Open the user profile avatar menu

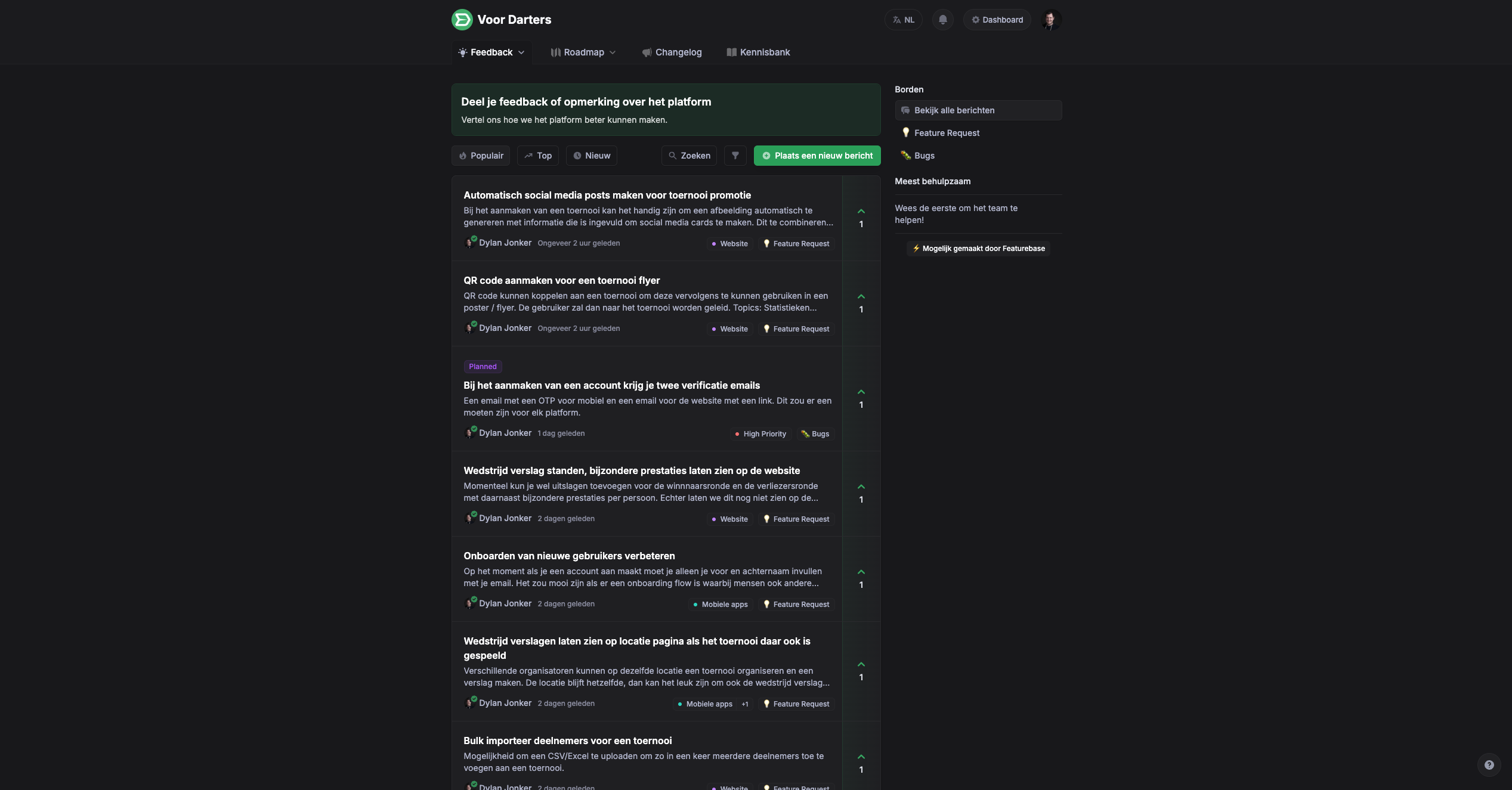click(1051, 20)
